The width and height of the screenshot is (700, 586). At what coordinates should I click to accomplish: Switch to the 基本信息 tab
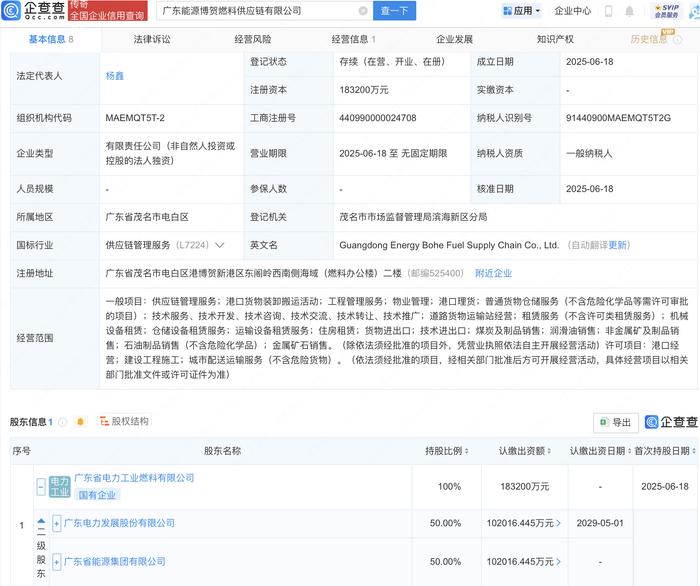50,40
